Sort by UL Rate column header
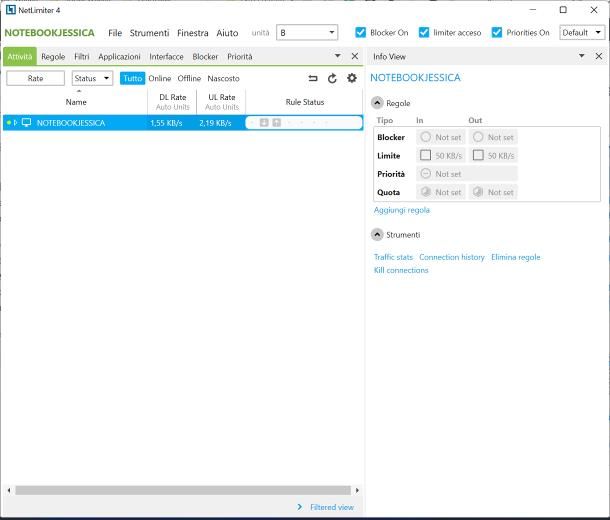 tap(222, 102)
